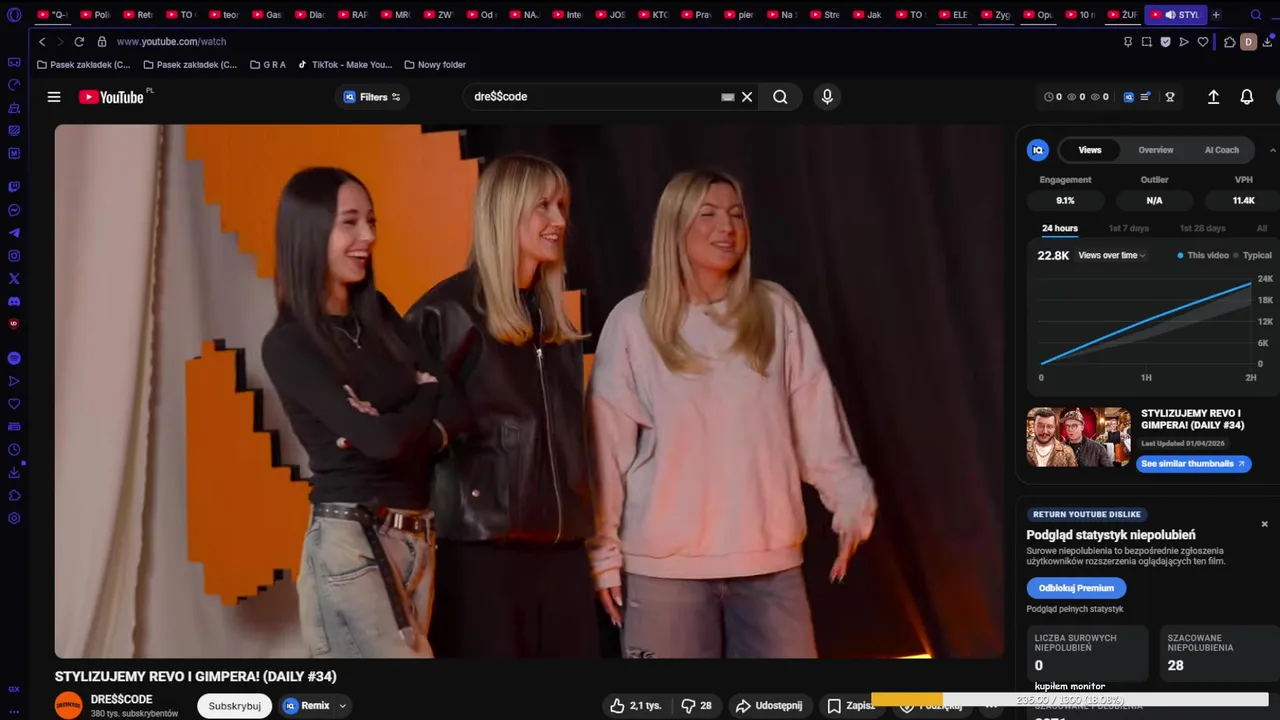Select the 24 hours range tab
The image size is (1280, 720).
point(1060,228)
